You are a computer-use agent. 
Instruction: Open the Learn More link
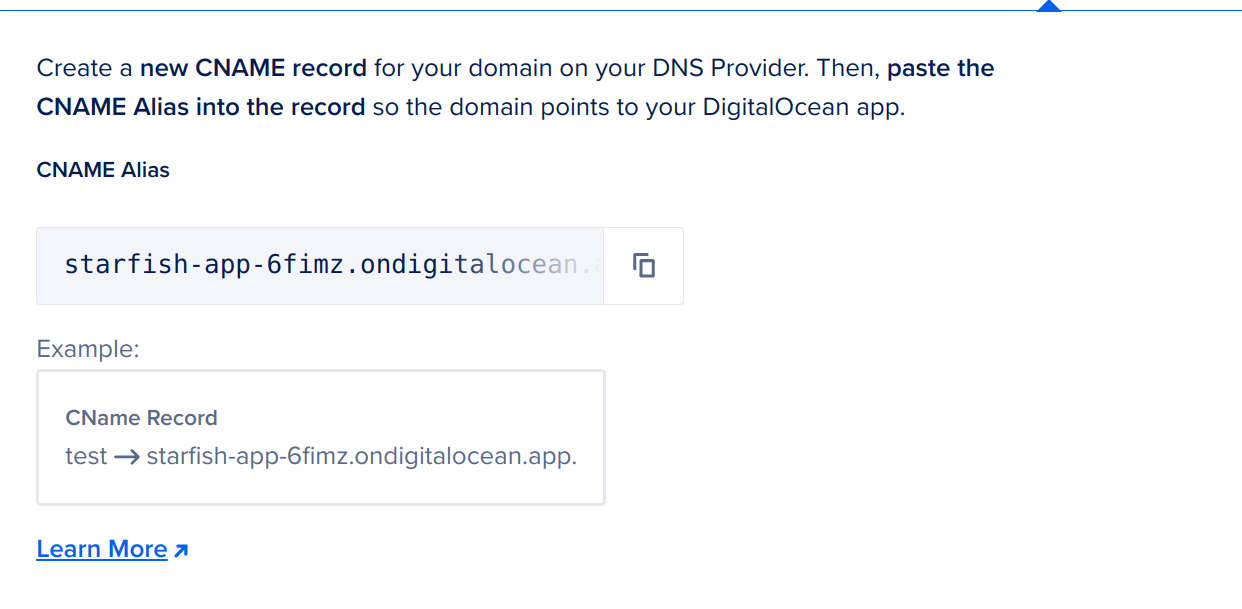pos(102,549)
